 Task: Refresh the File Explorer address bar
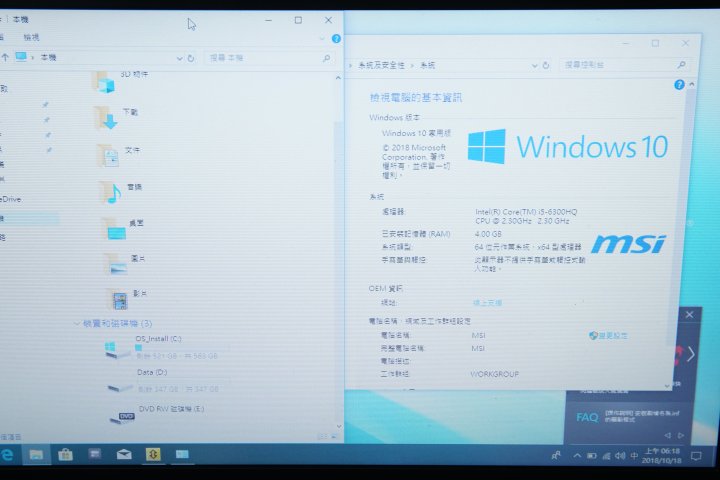point(191,58)
